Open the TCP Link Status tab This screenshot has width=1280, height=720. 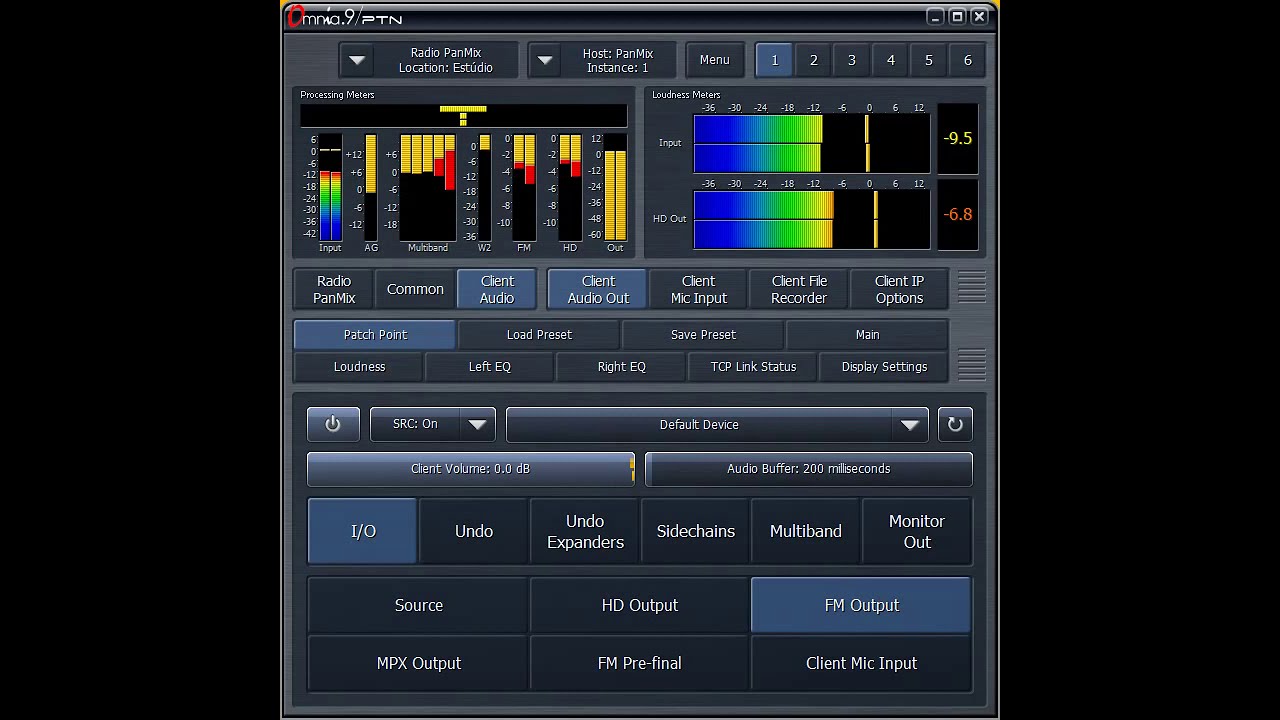[x=753, y=366]
